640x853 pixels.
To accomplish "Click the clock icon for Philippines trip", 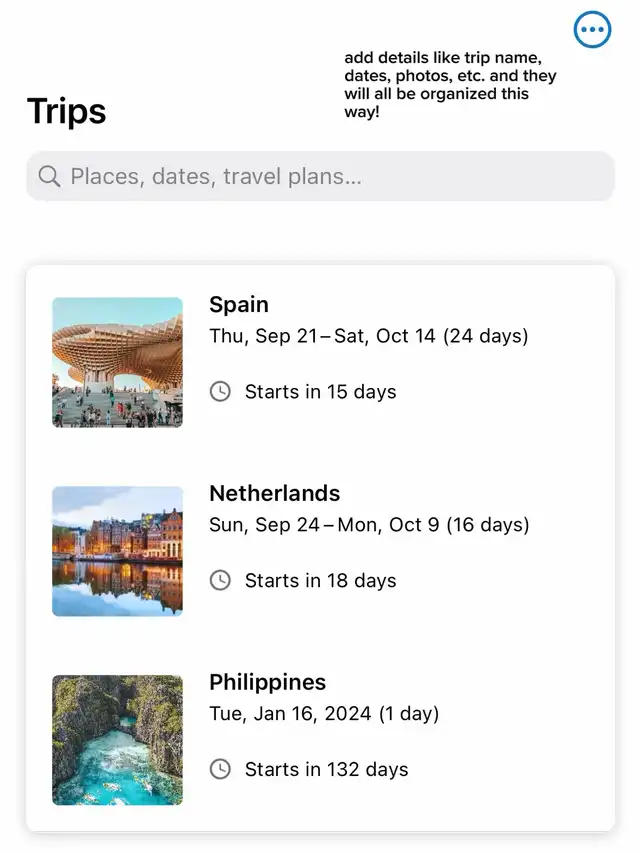I will [x=220, y=769].
